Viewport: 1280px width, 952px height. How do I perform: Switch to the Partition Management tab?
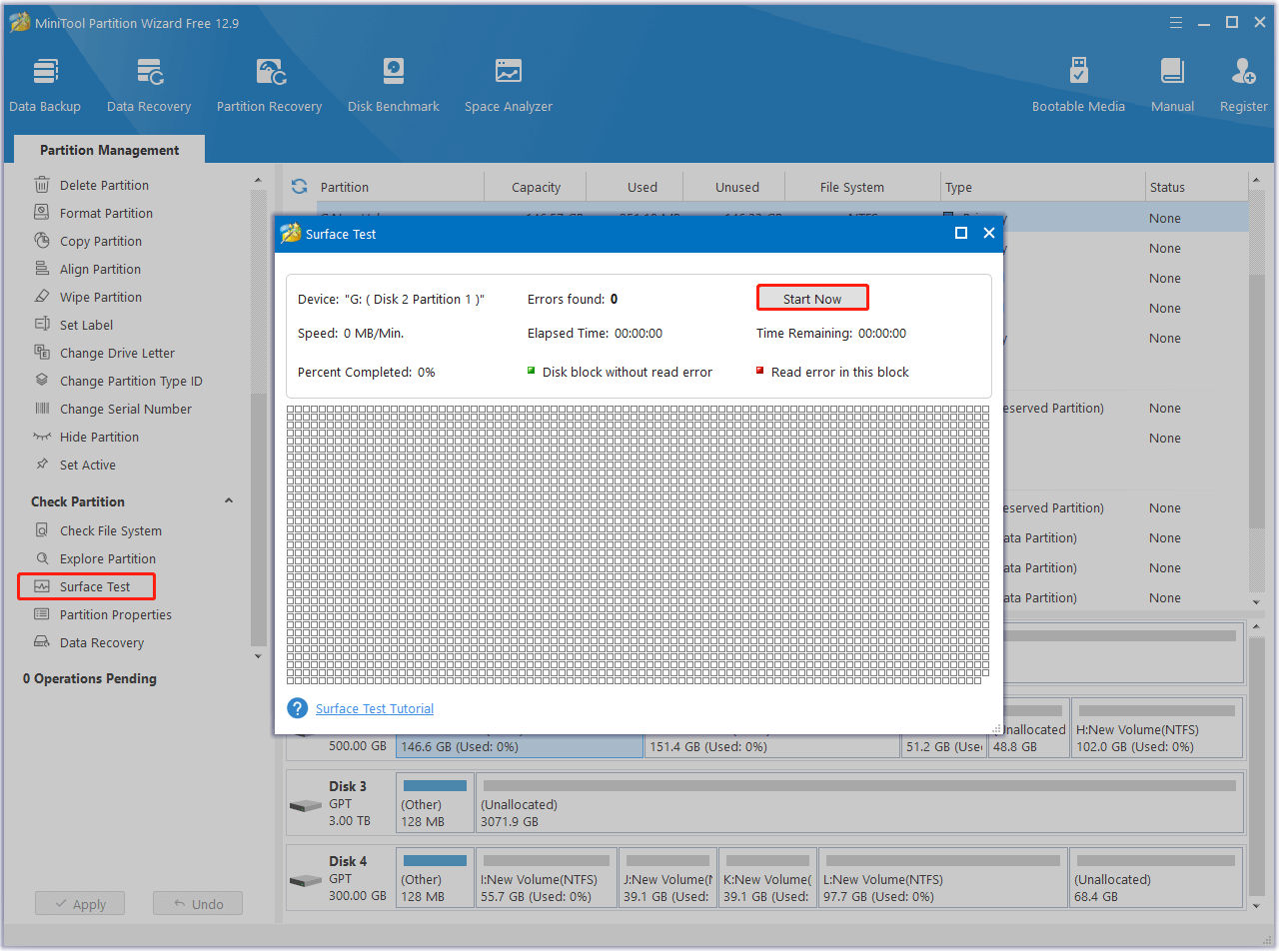pos(110,150)
